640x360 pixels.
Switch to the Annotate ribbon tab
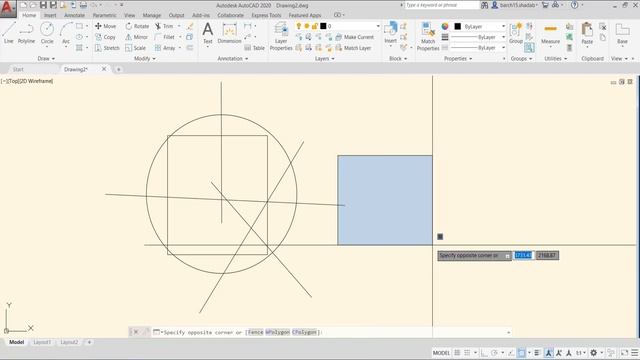pos(74,15)
